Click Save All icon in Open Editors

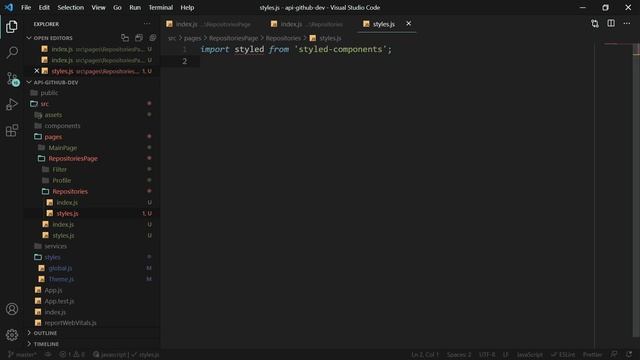coord(139,38)
